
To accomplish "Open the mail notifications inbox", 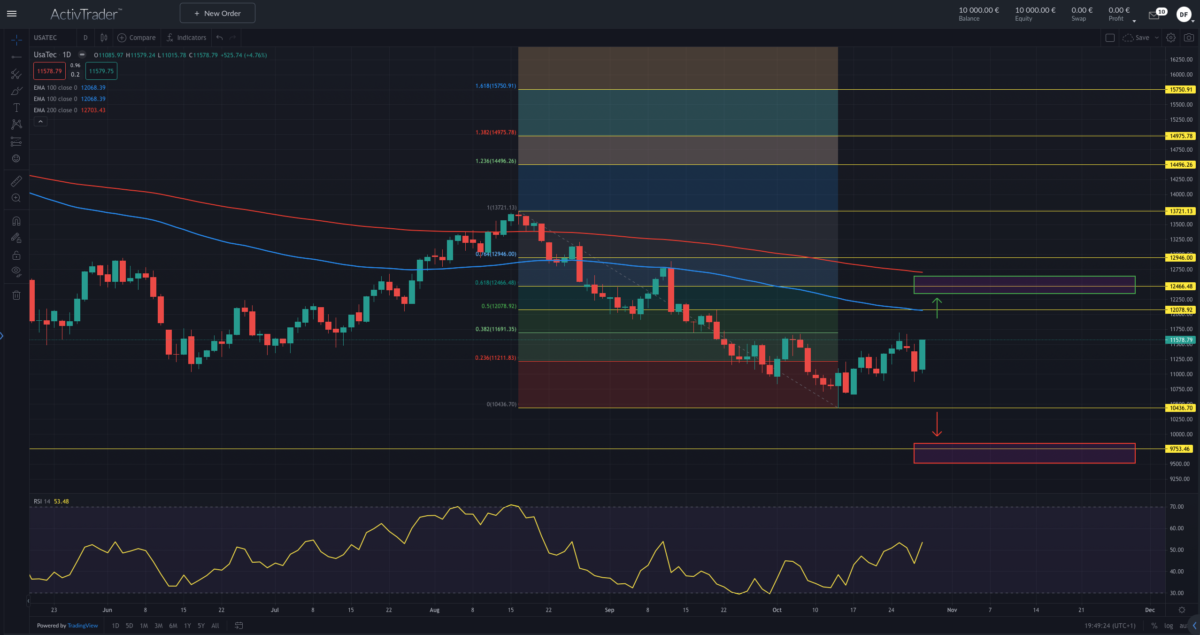I will [x=1154, y=14].
